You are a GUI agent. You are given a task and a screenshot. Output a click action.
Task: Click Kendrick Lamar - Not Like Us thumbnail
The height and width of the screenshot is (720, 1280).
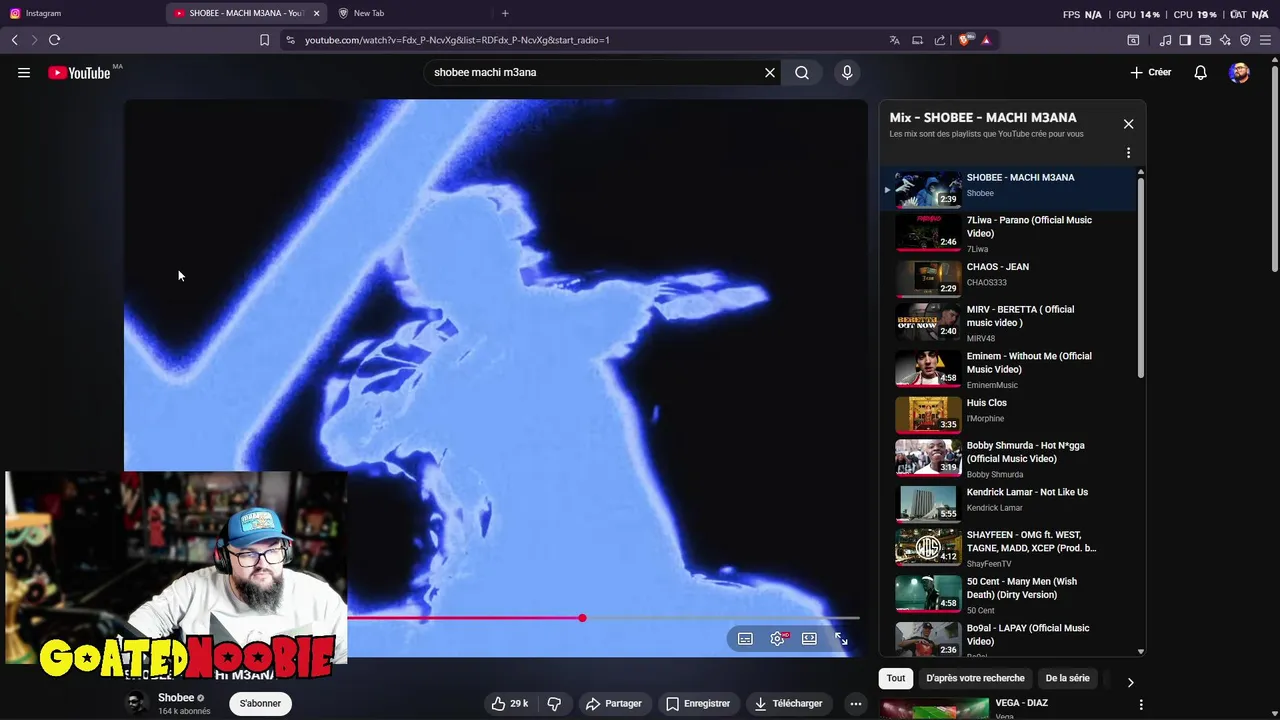coord(927,502)
